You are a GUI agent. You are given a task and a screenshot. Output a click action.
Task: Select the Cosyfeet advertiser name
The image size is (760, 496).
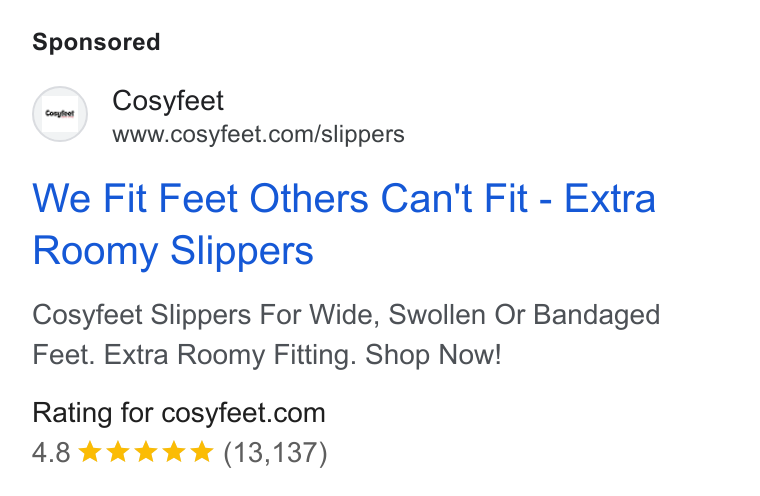click(168, 101)
